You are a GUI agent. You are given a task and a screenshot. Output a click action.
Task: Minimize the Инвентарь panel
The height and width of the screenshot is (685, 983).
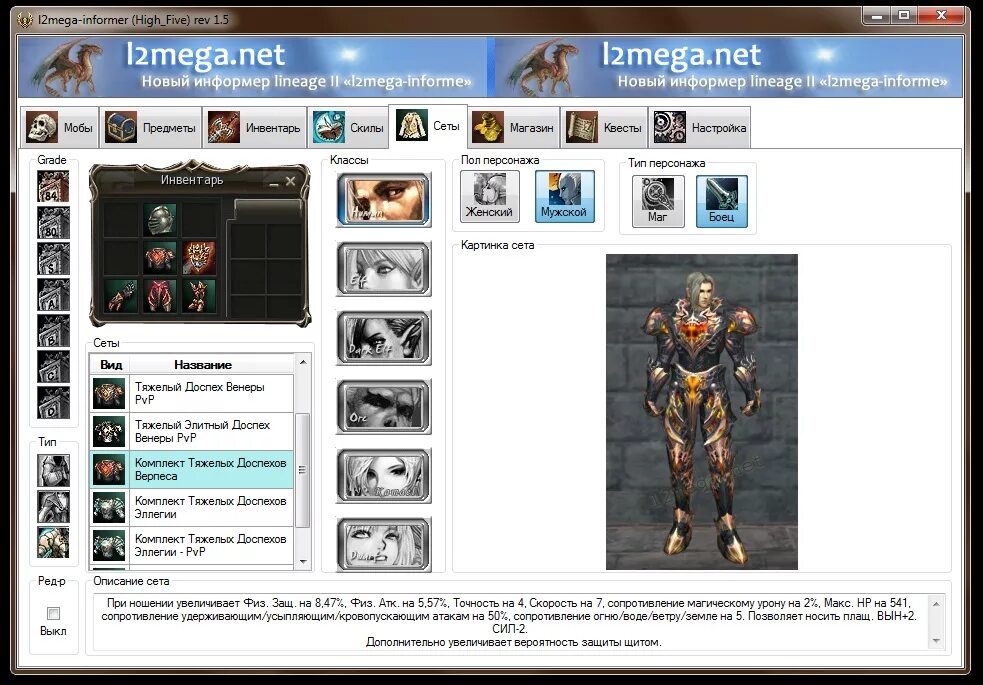(274, 184)
